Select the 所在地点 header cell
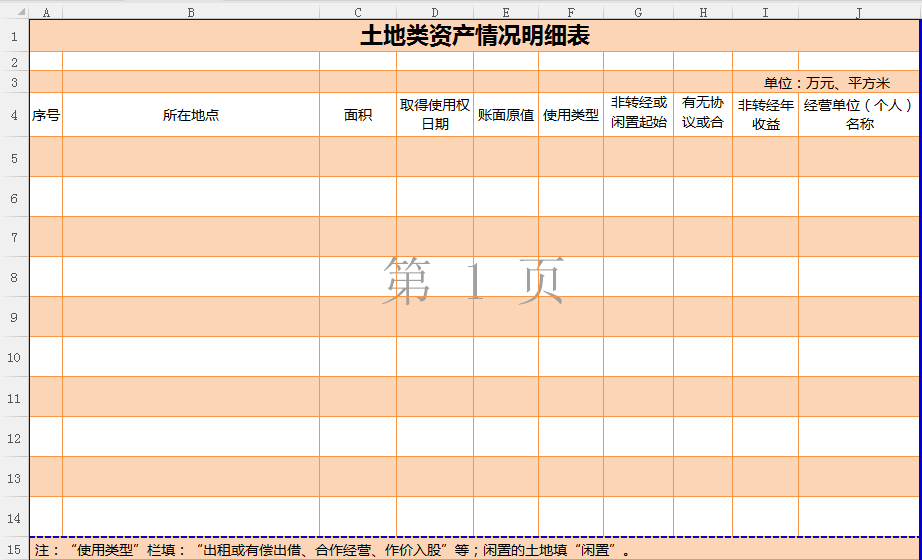This screenshot has width=922, height=560. point(190,115)
